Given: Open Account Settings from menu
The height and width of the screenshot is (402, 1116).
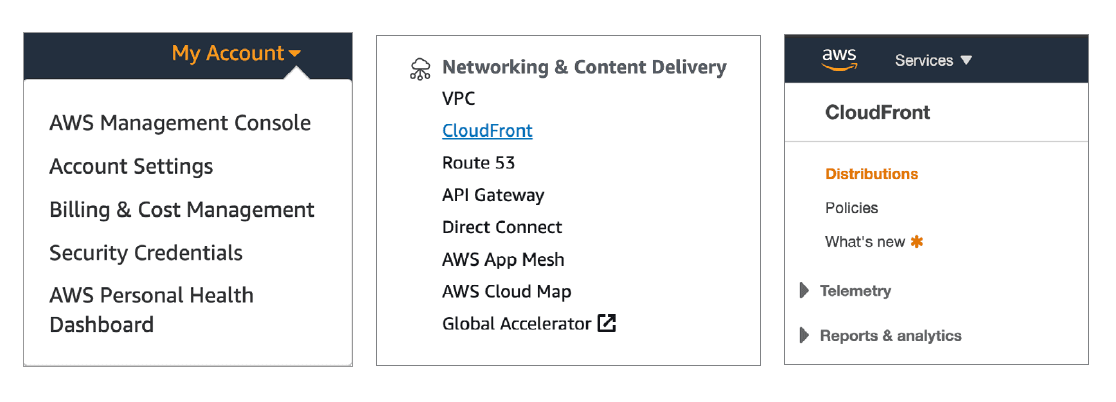Looking at the screenshot, I should coord(131,167).
